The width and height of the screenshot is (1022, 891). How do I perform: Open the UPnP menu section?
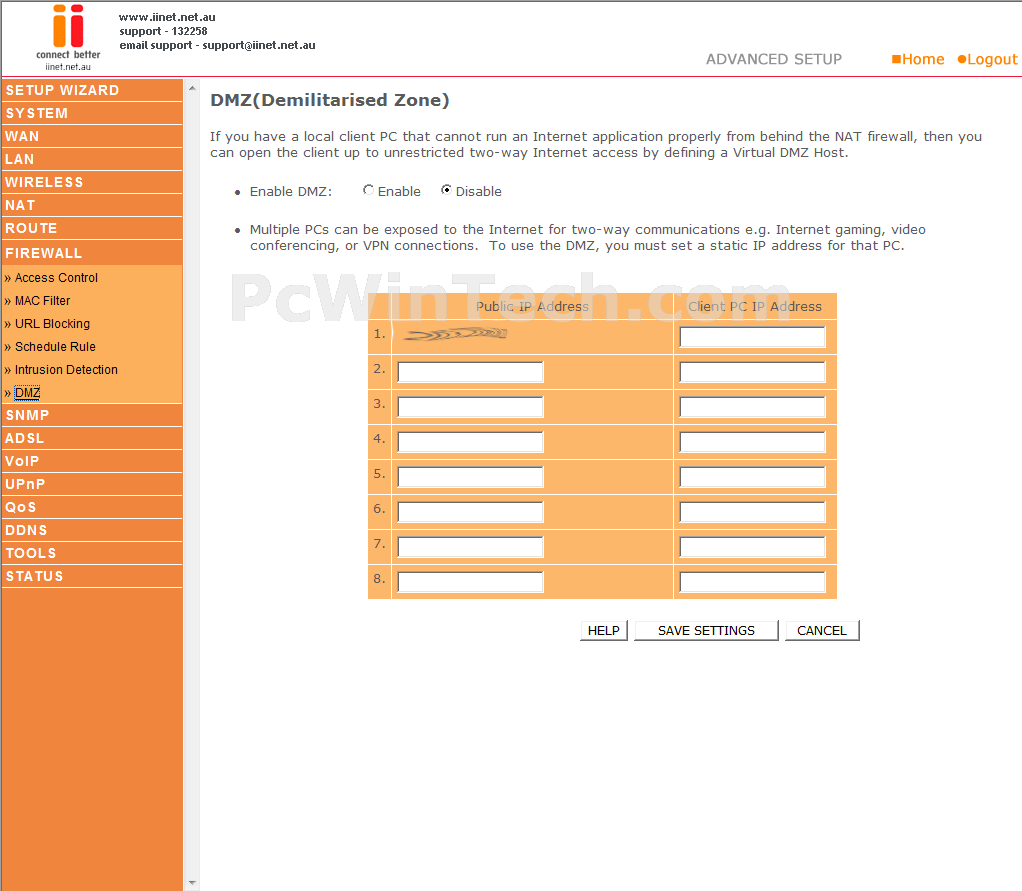coord(93,484)
